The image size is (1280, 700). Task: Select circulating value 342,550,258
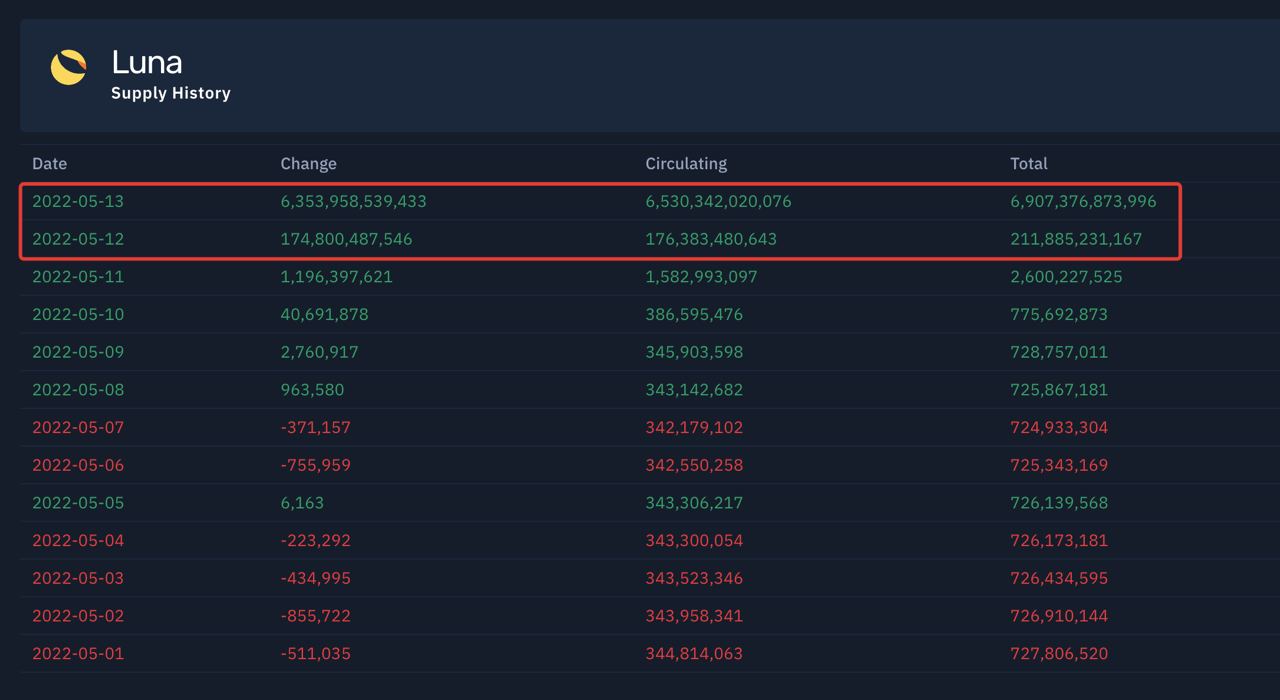[694, 465]
